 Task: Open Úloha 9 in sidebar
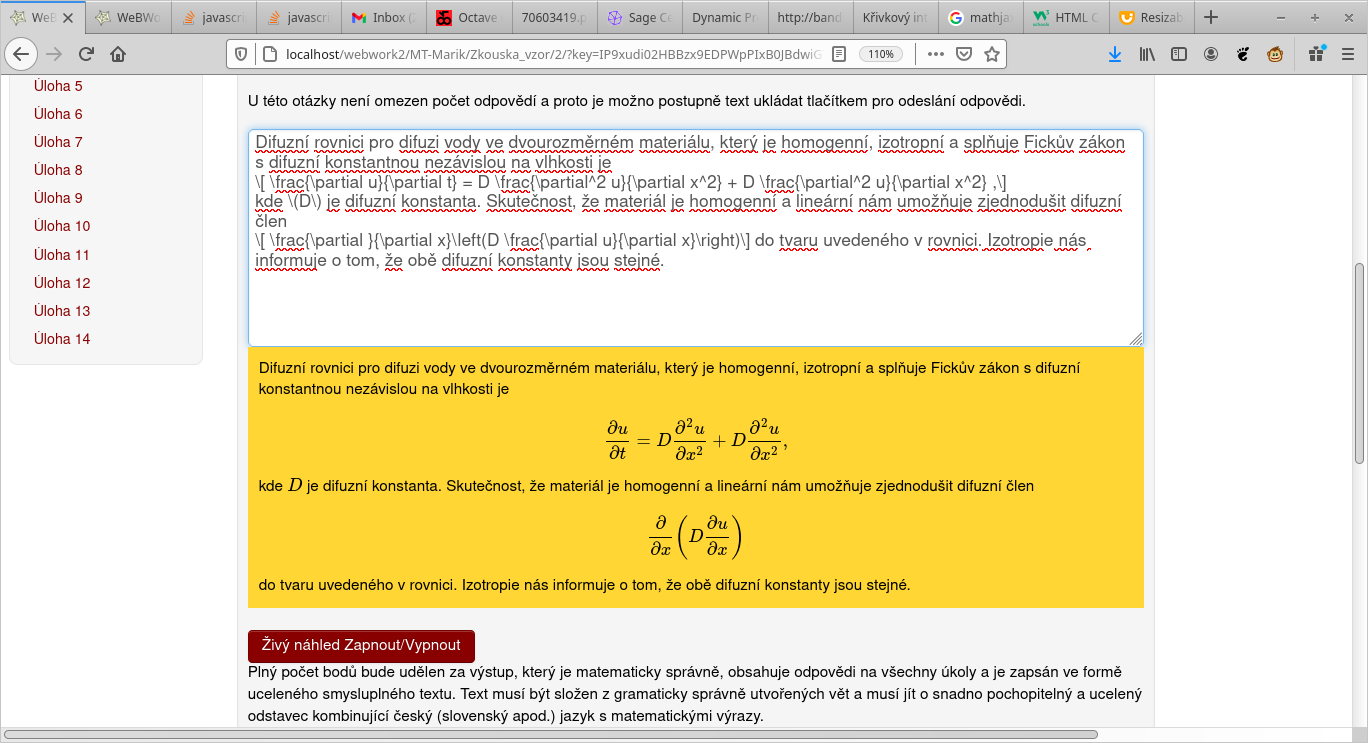(58, 198)
